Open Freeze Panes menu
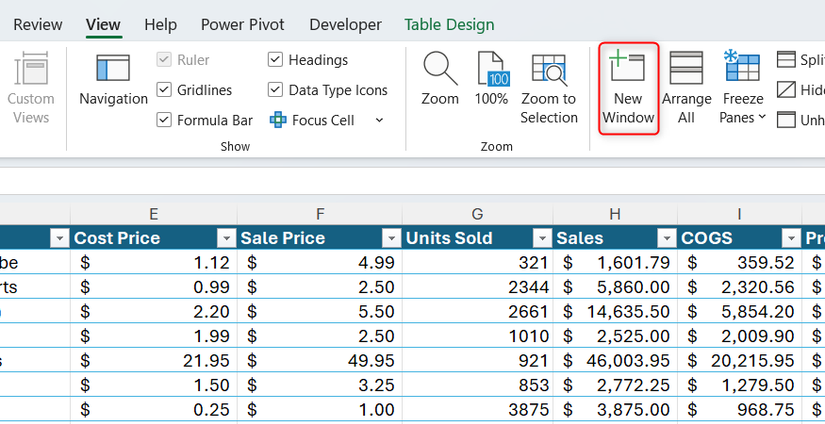Image resolution: width=825 pixels, height=424 pixels. pos(742,88)
